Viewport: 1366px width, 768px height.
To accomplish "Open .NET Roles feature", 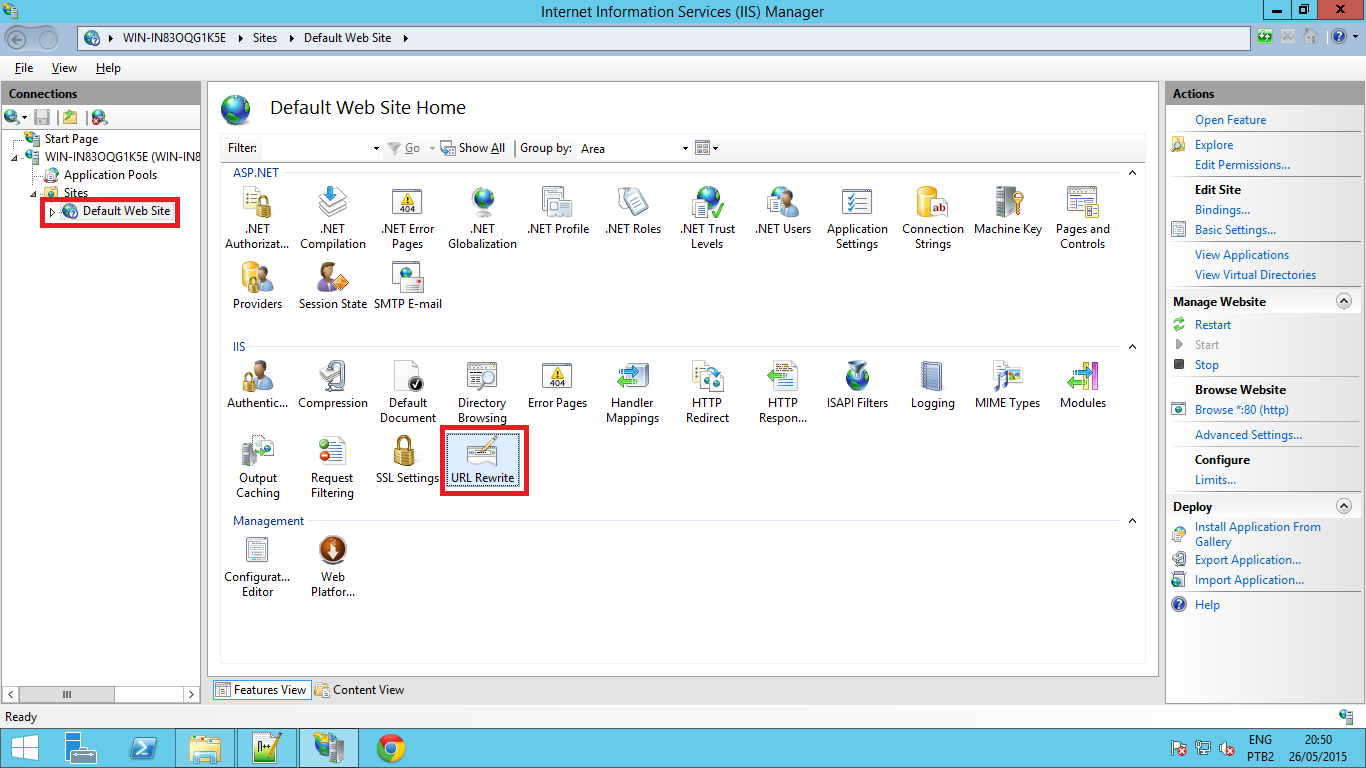I will (x=632, y=210).
